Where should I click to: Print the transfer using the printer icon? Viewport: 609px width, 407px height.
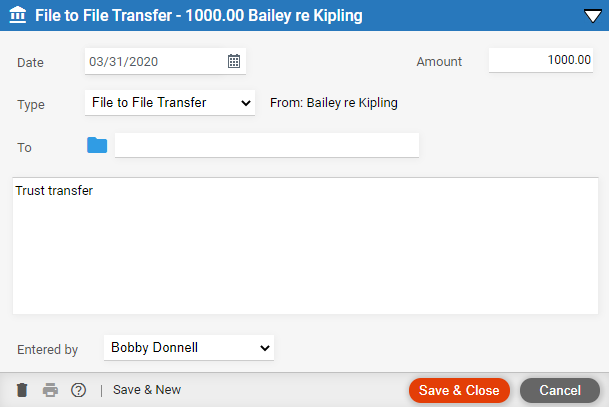coord(50,390)
